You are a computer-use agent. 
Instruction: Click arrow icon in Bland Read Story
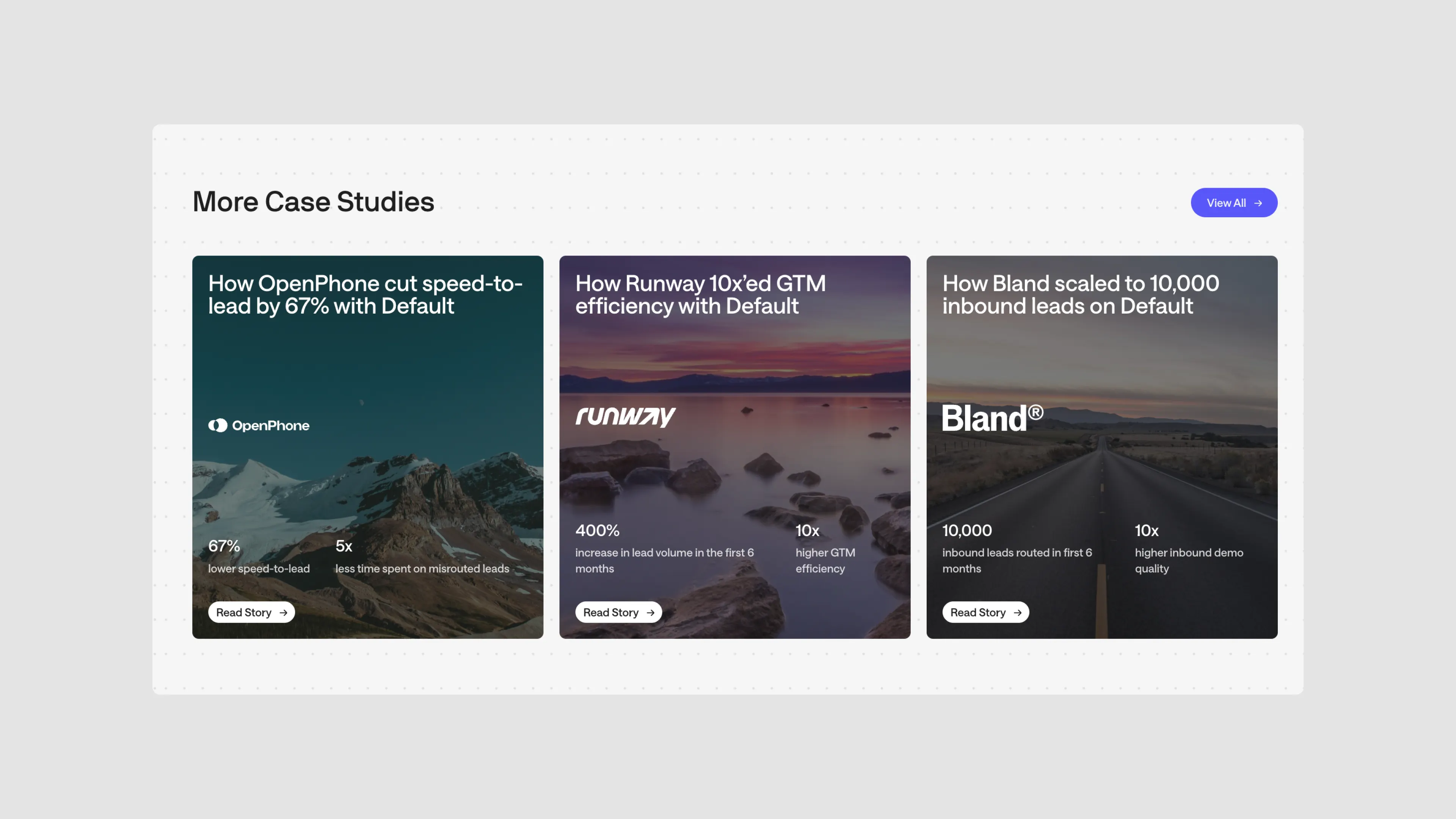click(x=1017, y=613)
